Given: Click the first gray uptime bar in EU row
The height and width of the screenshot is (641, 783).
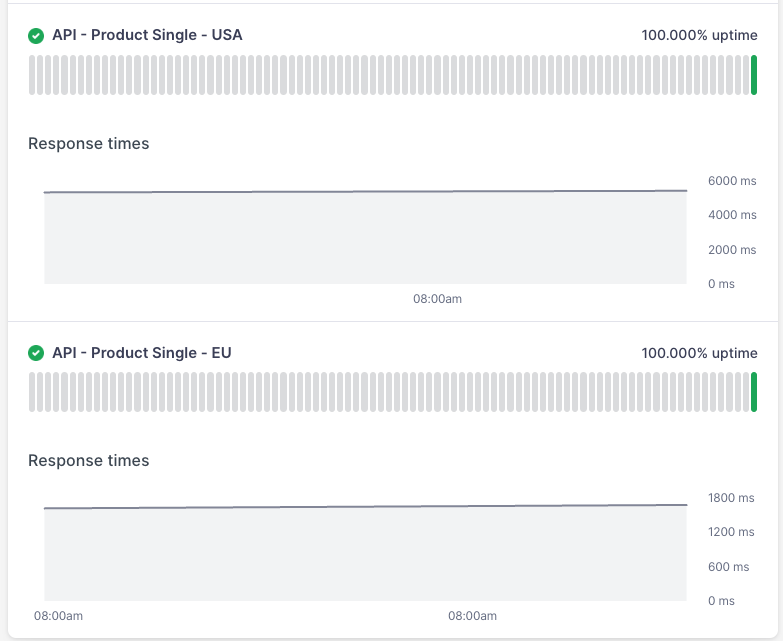Looking at the screenshot, I should (32, 392).
